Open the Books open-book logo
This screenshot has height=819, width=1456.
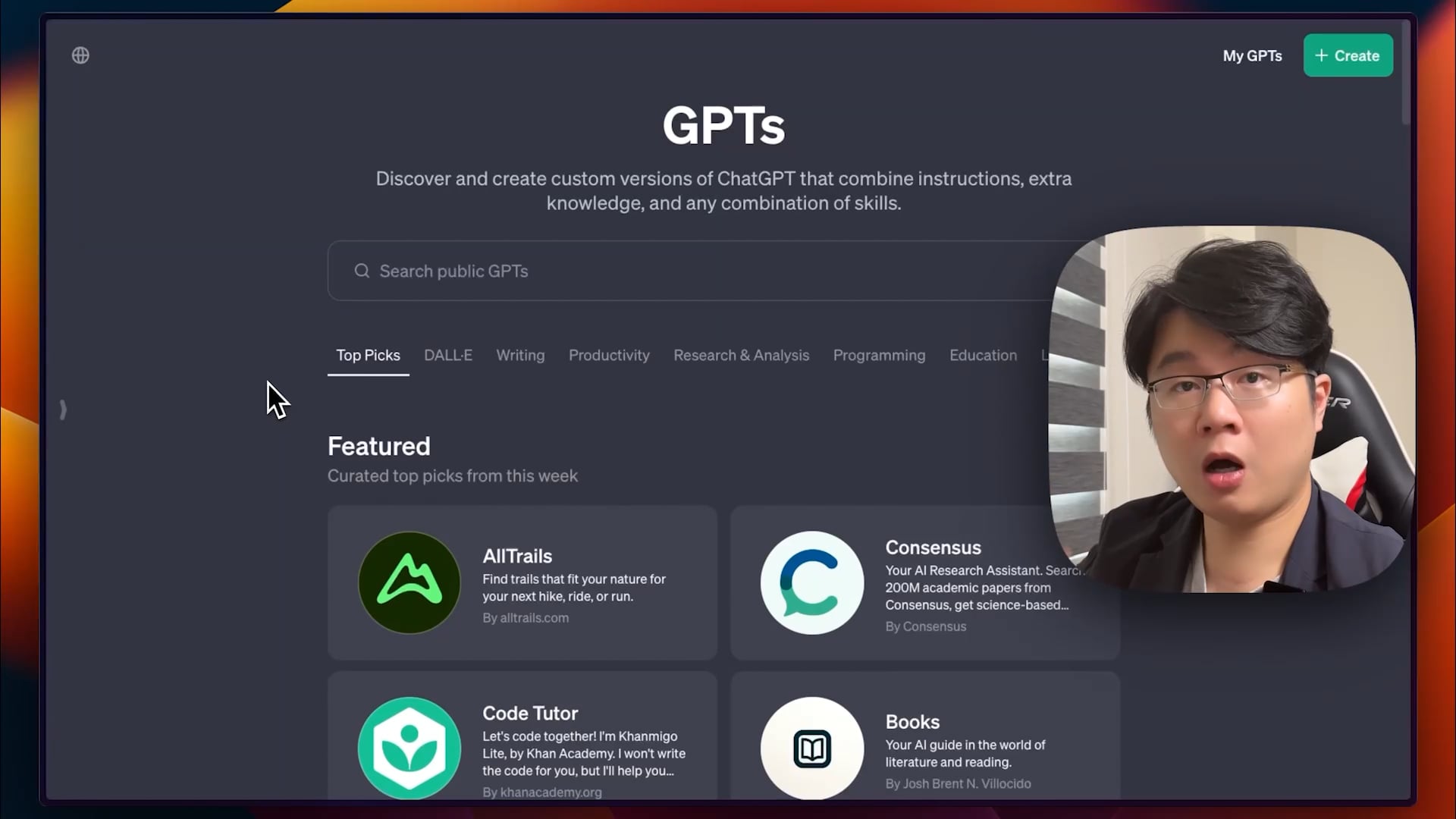pyautogui.click(x=812, y=748)
